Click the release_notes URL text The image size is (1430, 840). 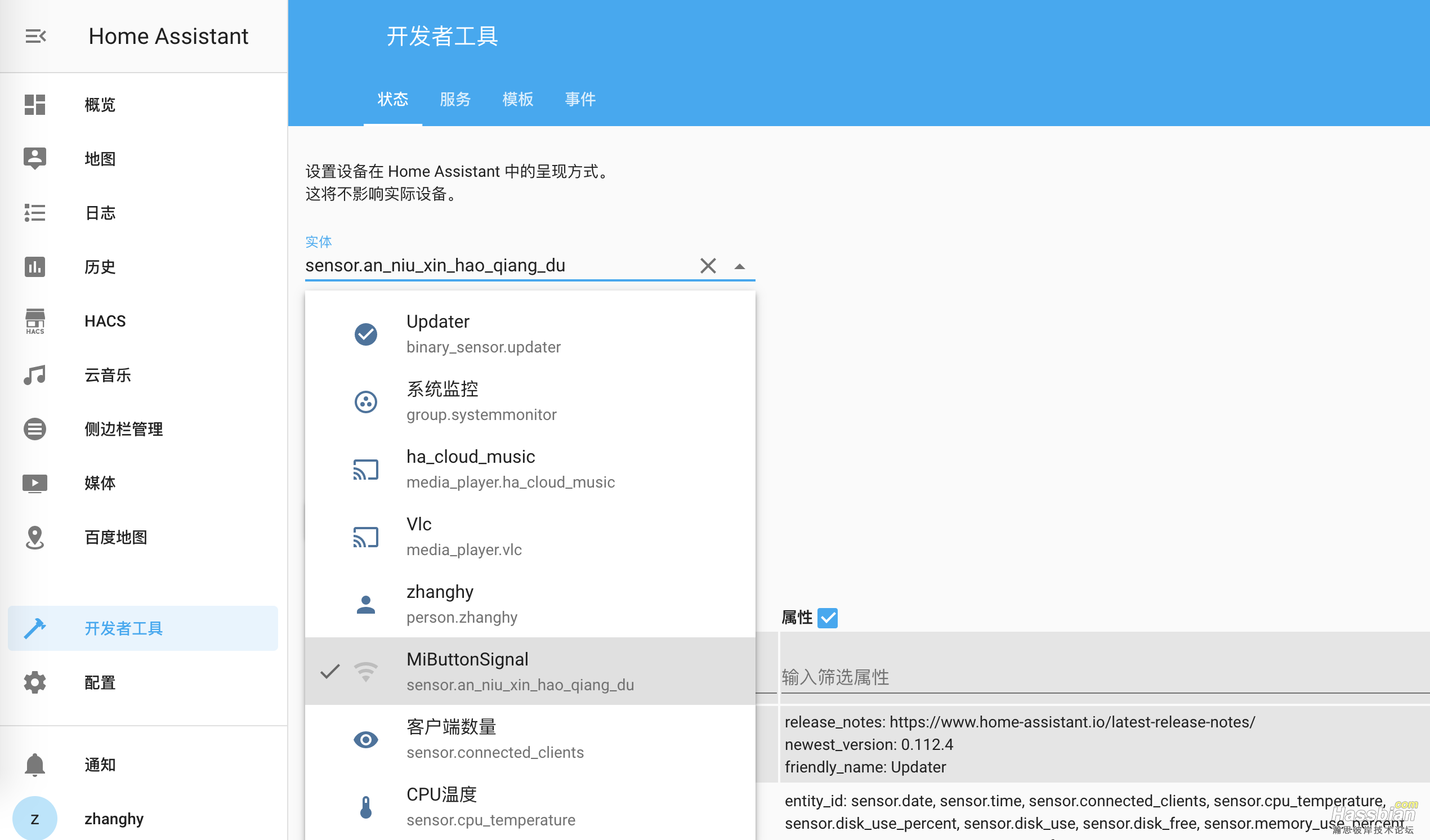pyautogui.click(x=1020, y=722)
